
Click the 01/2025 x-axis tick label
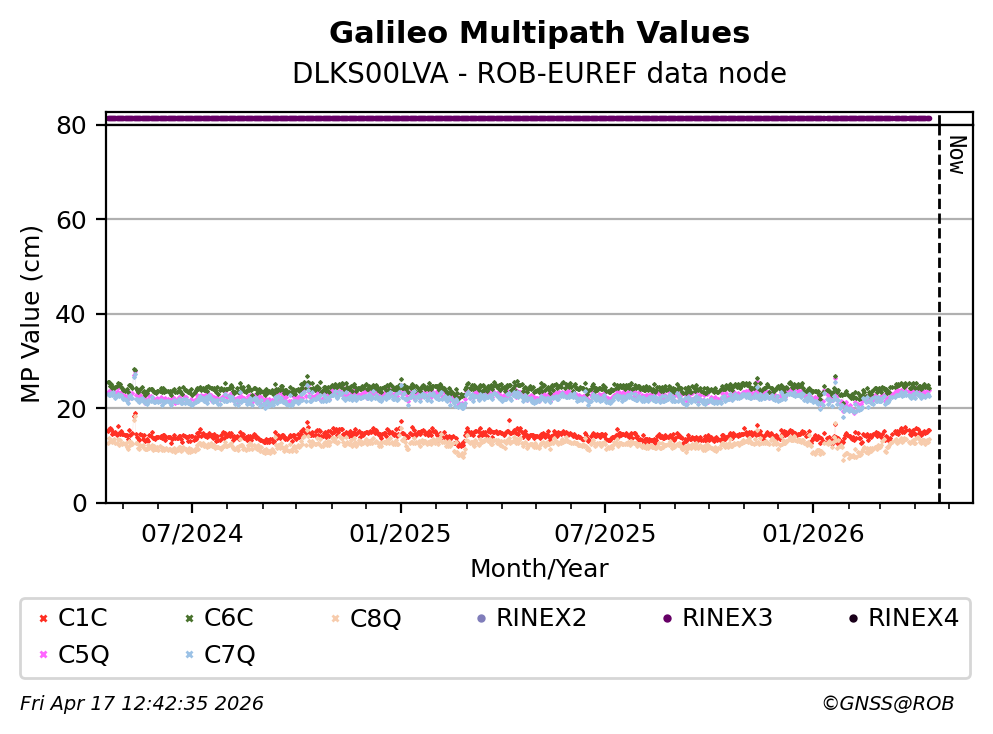(x=400, y=534)
